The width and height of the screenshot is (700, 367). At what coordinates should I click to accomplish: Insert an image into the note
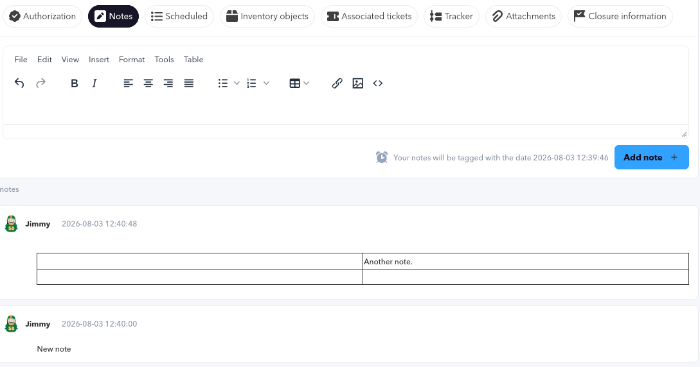pos(358,83)
